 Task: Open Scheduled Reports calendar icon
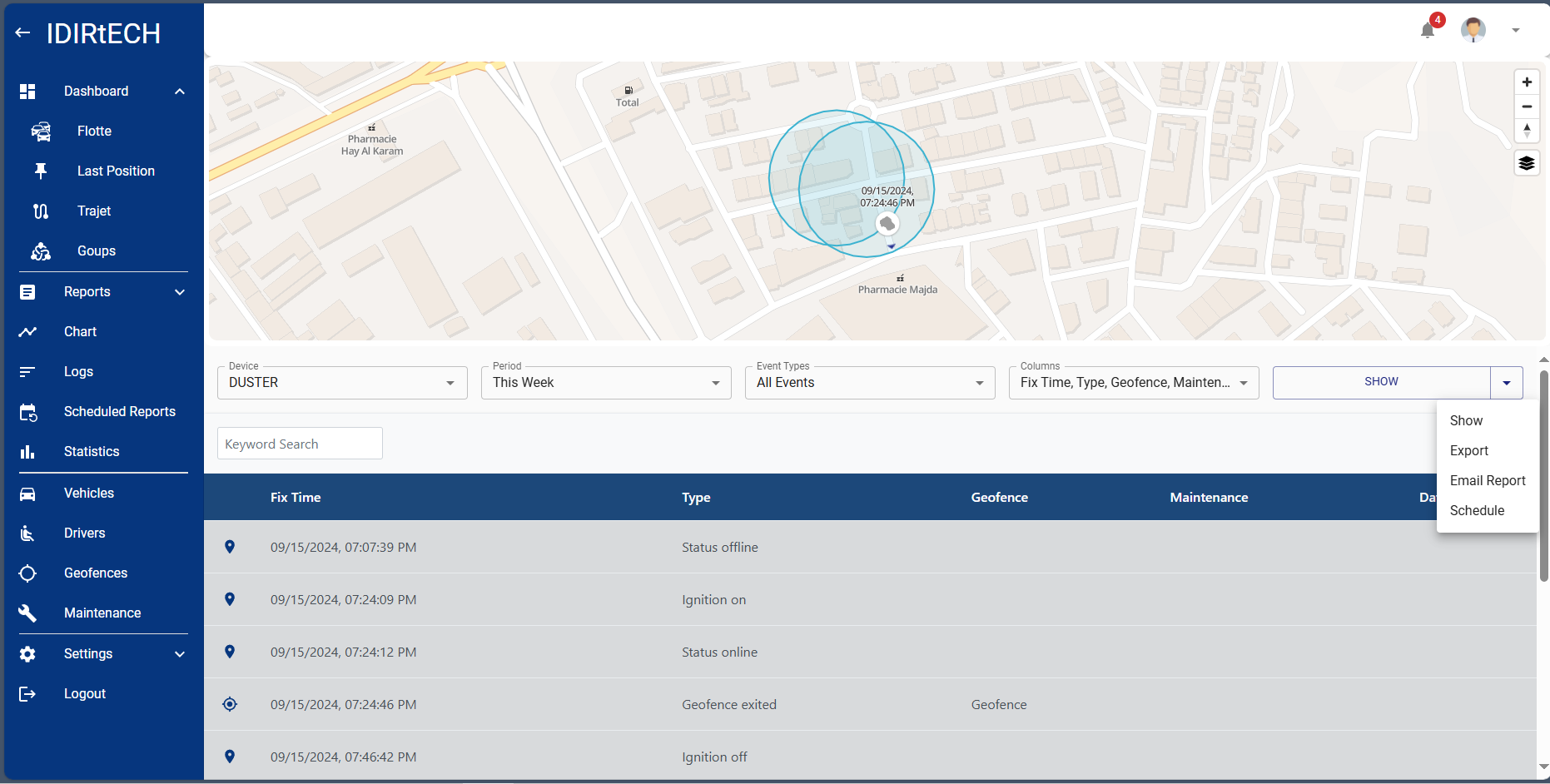[27, 412]
